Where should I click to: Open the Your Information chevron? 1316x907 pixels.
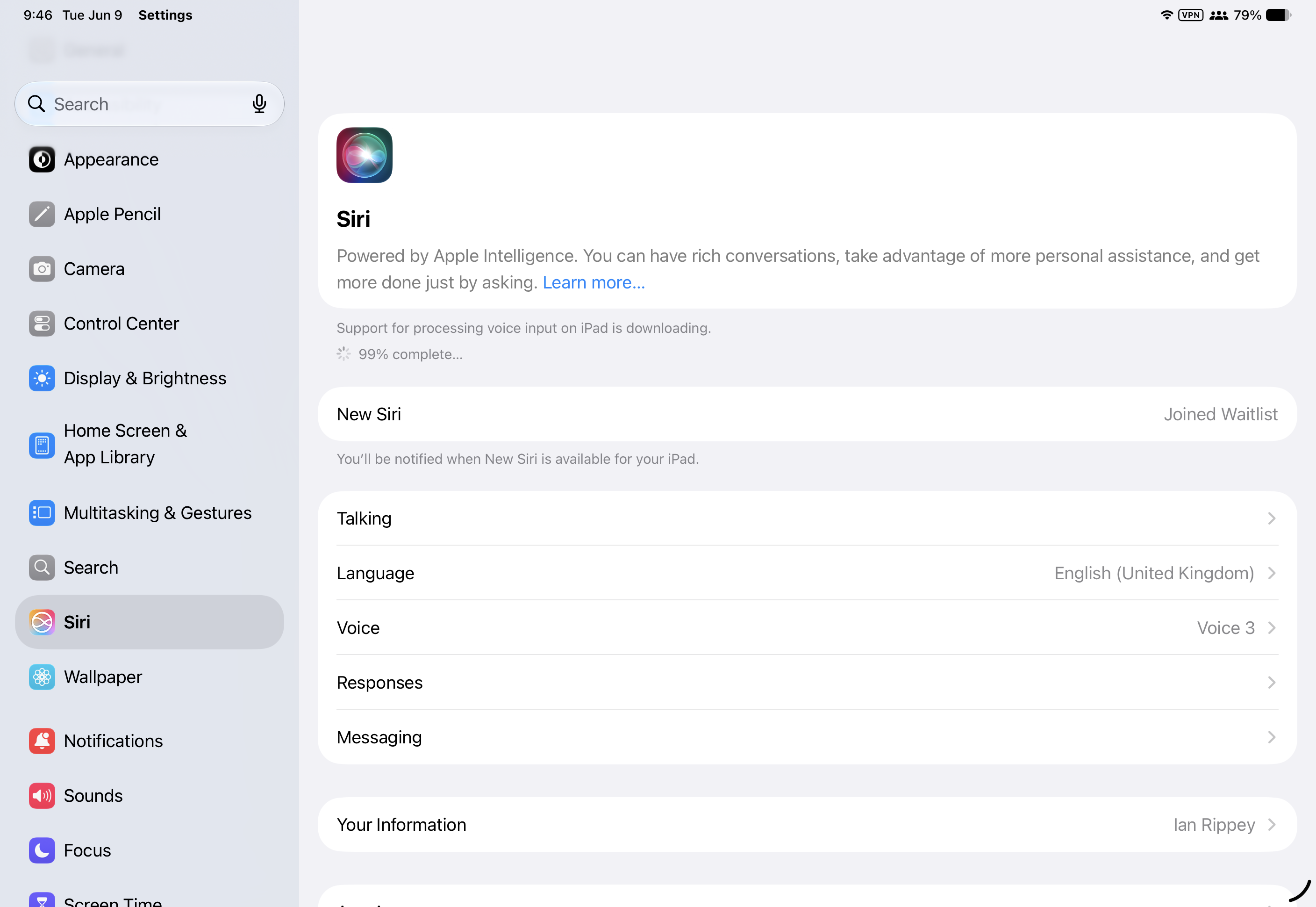[x=1272, y=825]
